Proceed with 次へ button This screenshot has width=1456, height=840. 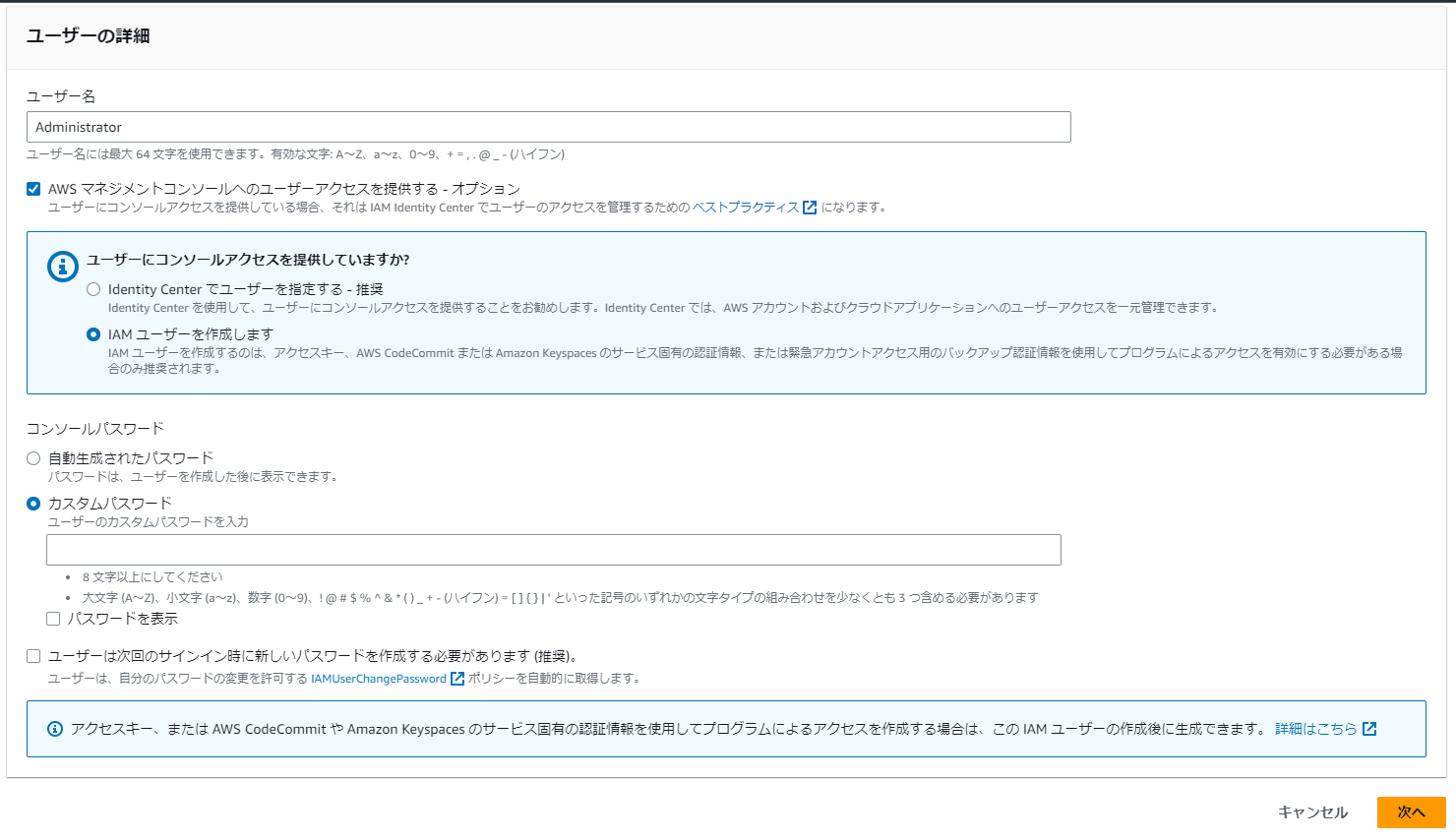pyautogui.click(x=1412, y=812)
